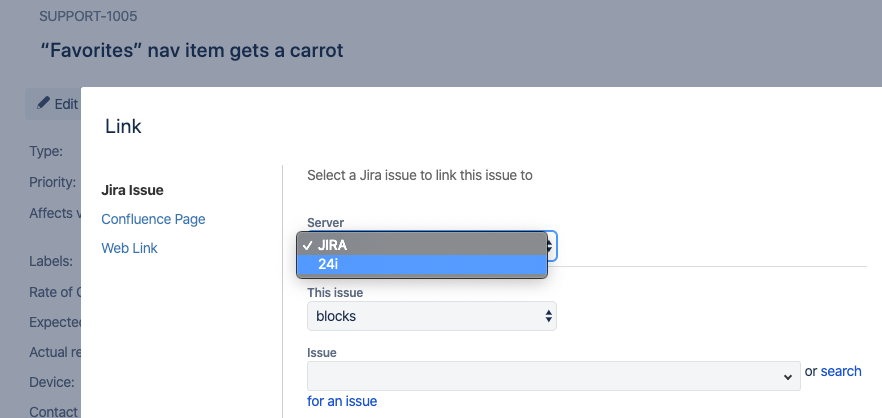Expand the Issue field chevron
This screenshot has width=882, height=418.
788,377
